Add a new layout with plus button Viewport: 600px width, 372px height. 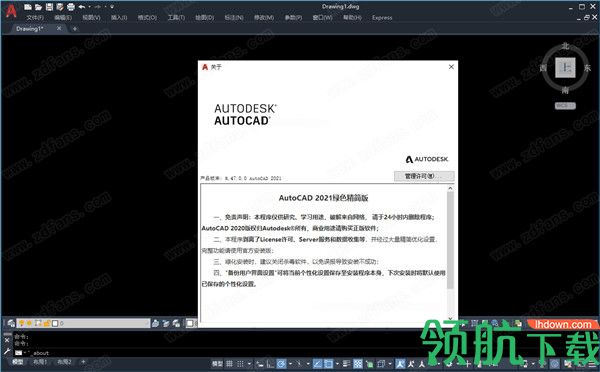tap(83, 362)
